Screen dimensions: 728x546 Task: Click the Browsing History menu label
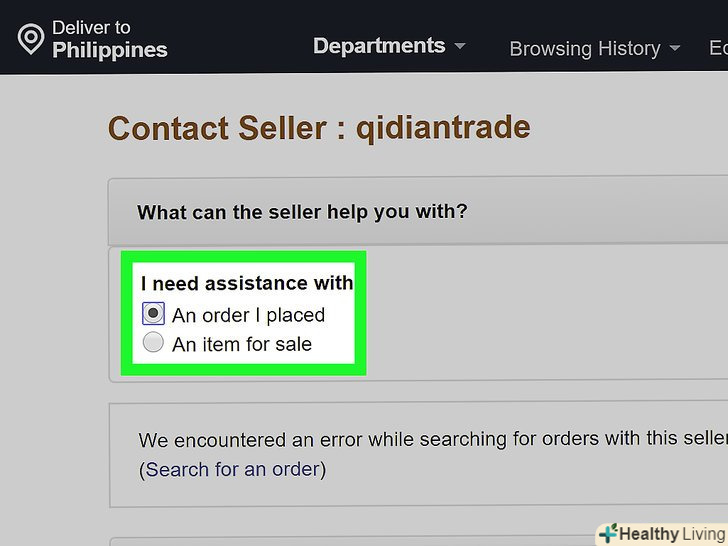585,48
